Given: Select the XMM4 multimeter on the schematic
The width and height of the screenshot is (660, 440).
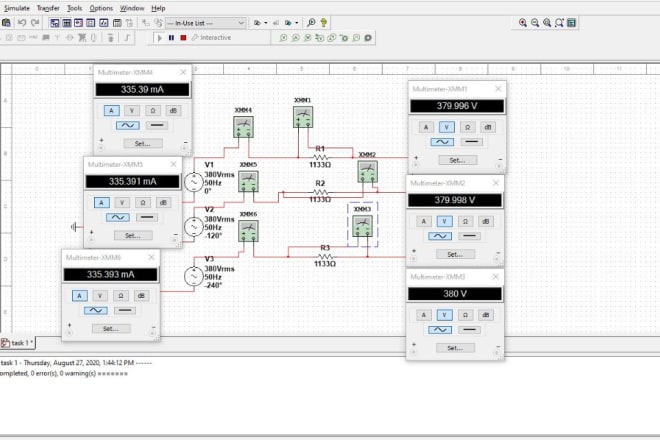Looking at the screenshot, I should click(x=243, y=127).
